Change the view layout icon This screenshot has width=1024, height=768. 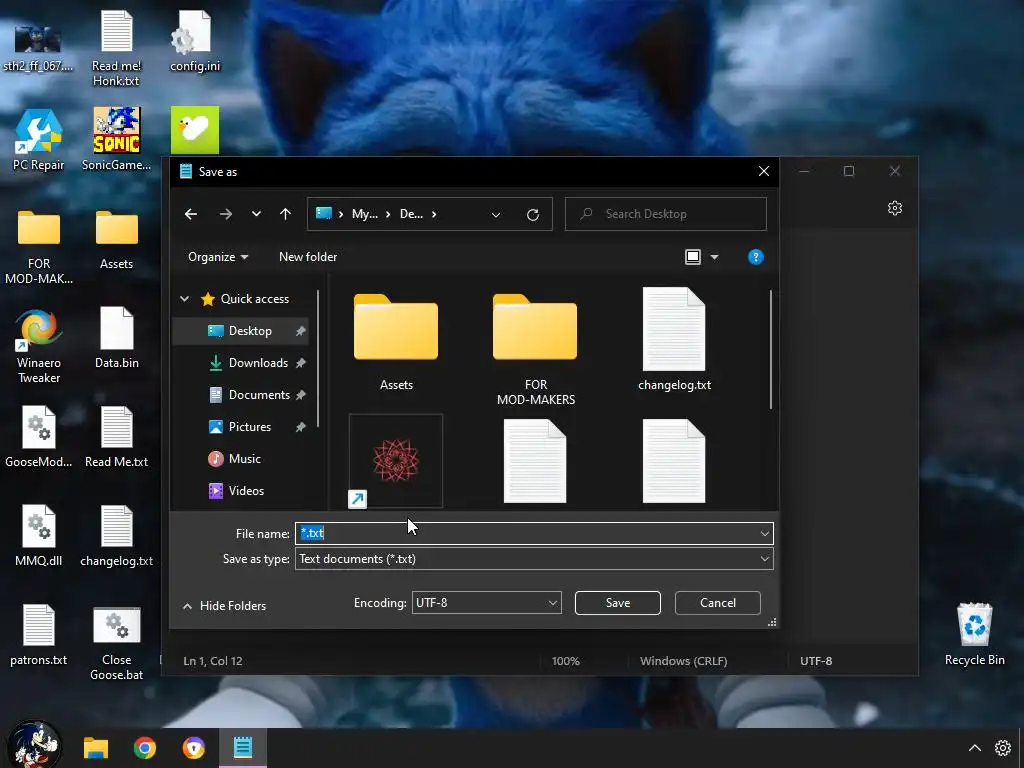coord(693,257)
